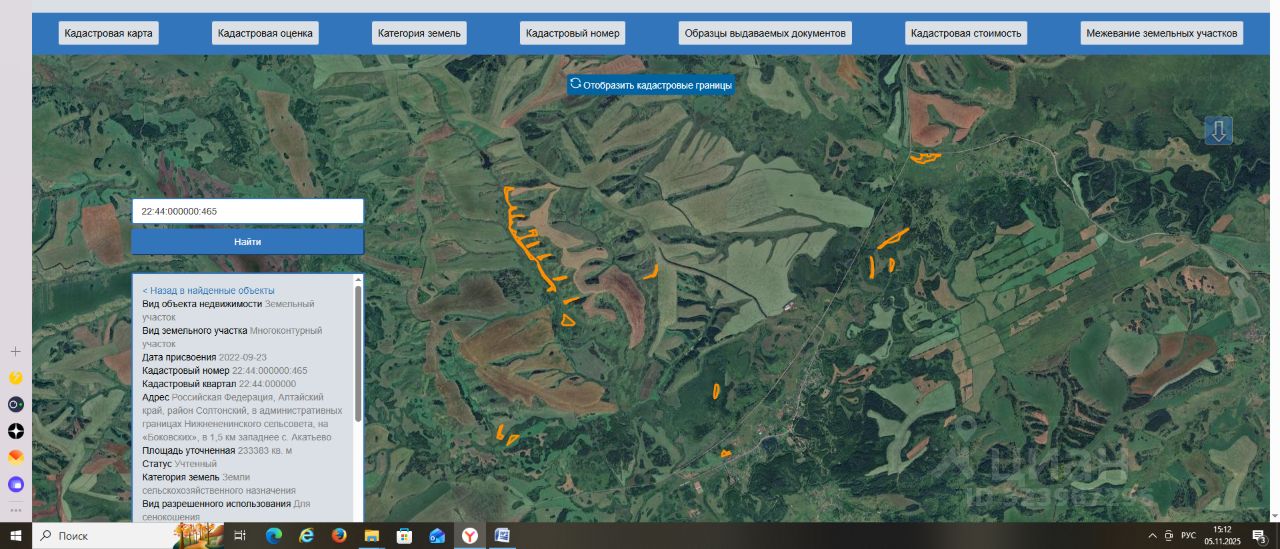Open 'Межевание земельных участков' menu item
Screen dimensions: 1280x549
(1162, 33)
